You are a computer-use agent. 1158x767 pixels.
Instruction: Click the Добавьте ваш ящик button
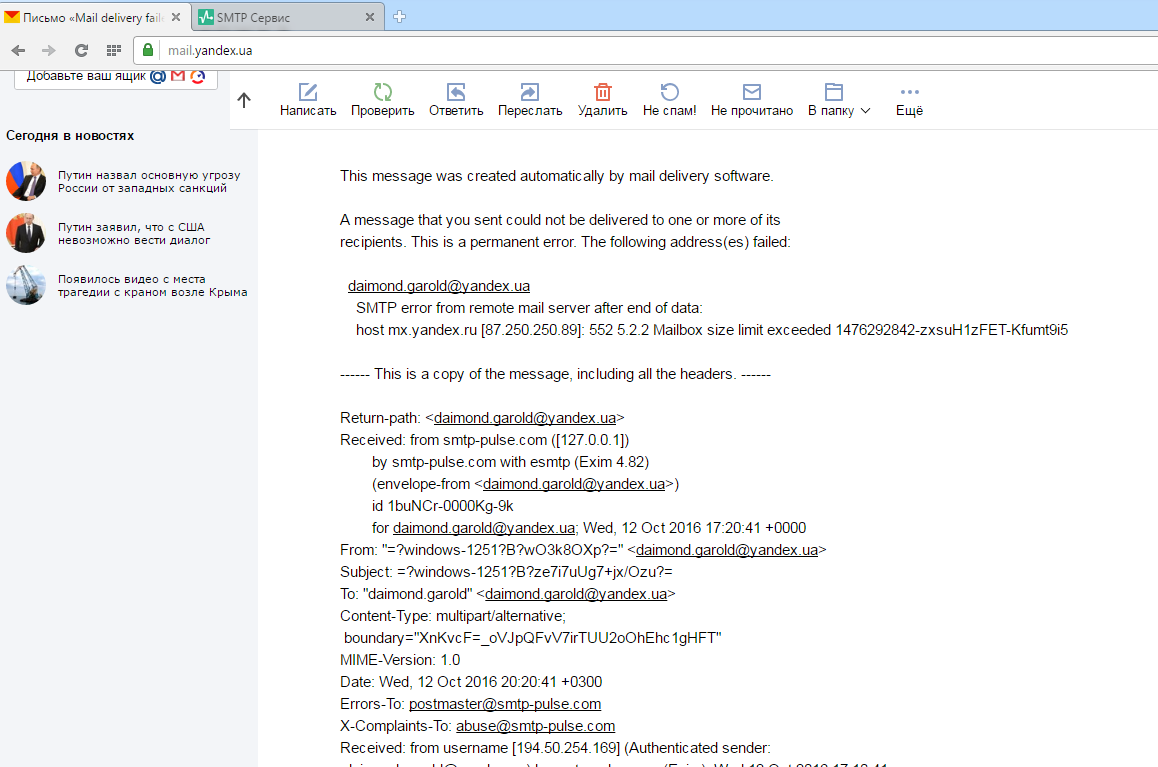tap(116, 78)
